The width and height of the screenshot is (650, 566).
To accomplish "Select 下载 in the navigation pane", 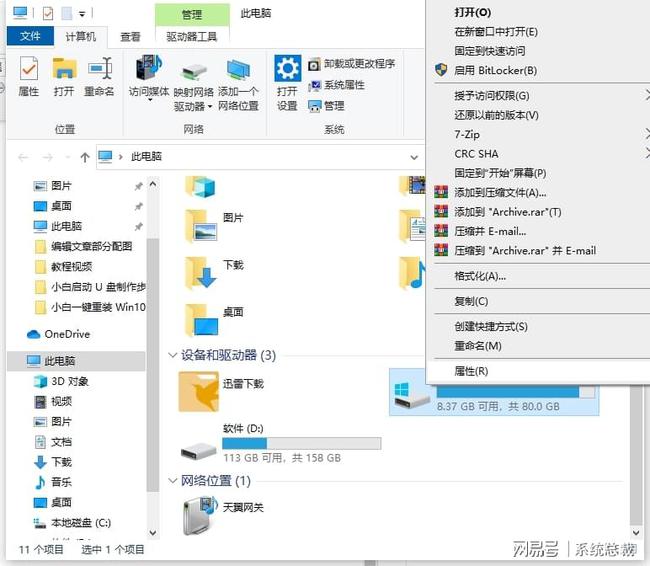I will point(53,462).
